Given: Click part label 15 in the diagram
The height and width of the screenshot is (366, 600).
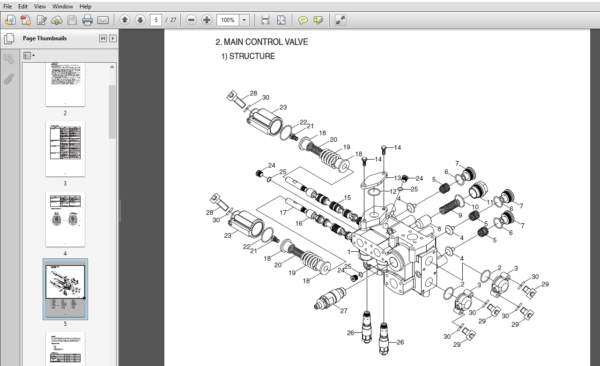Looking at the screenshot, I should [347, 198].
